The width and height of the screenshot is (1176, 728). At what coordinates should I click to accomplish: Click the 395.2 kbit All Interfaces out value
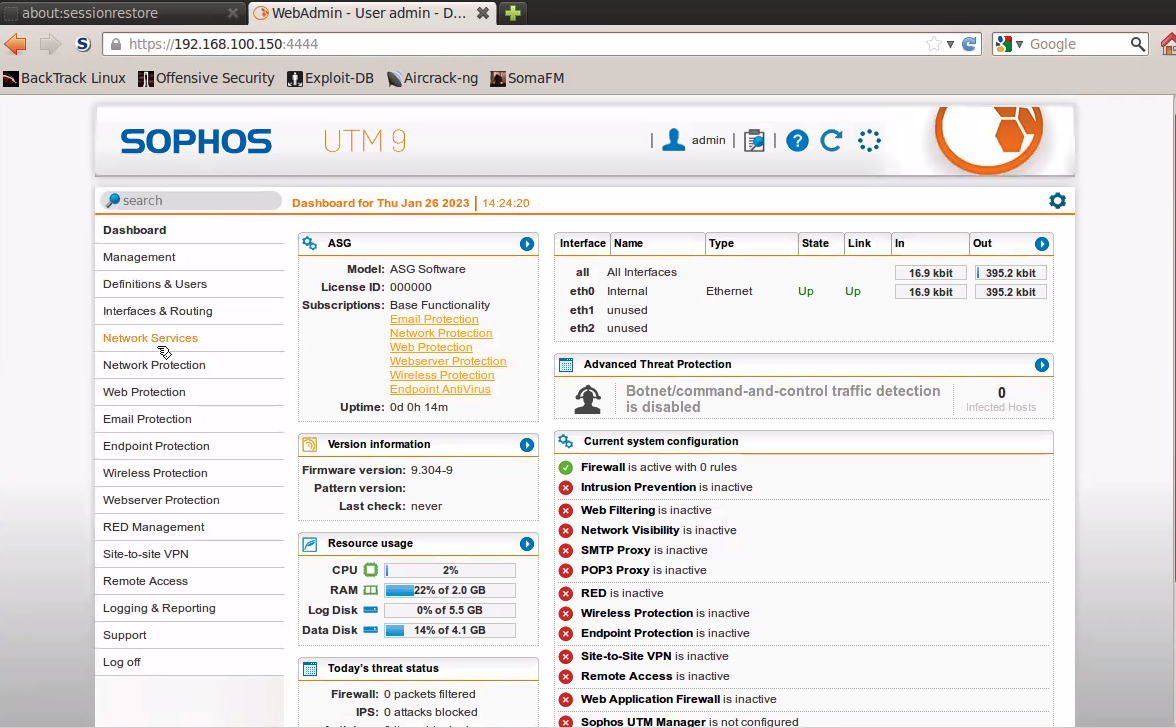tap(1011, 273)
